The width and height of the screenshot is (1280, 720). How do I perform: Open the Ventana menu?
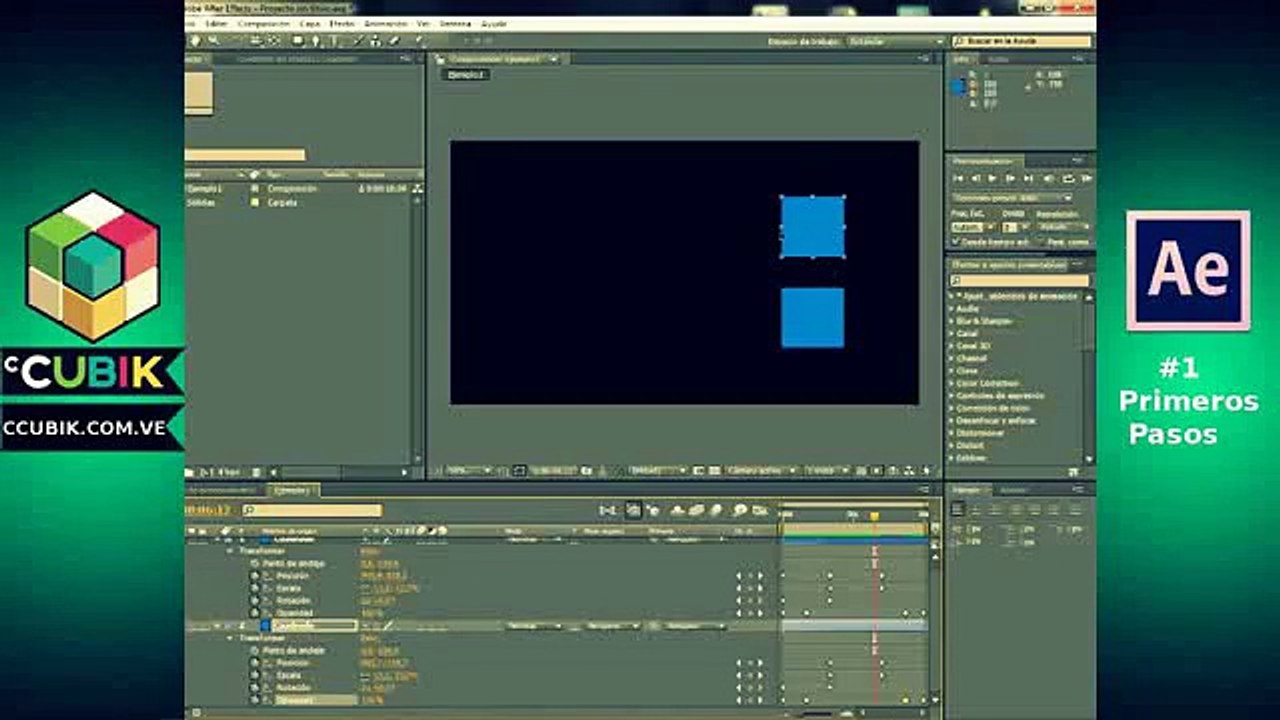[455, 23]
